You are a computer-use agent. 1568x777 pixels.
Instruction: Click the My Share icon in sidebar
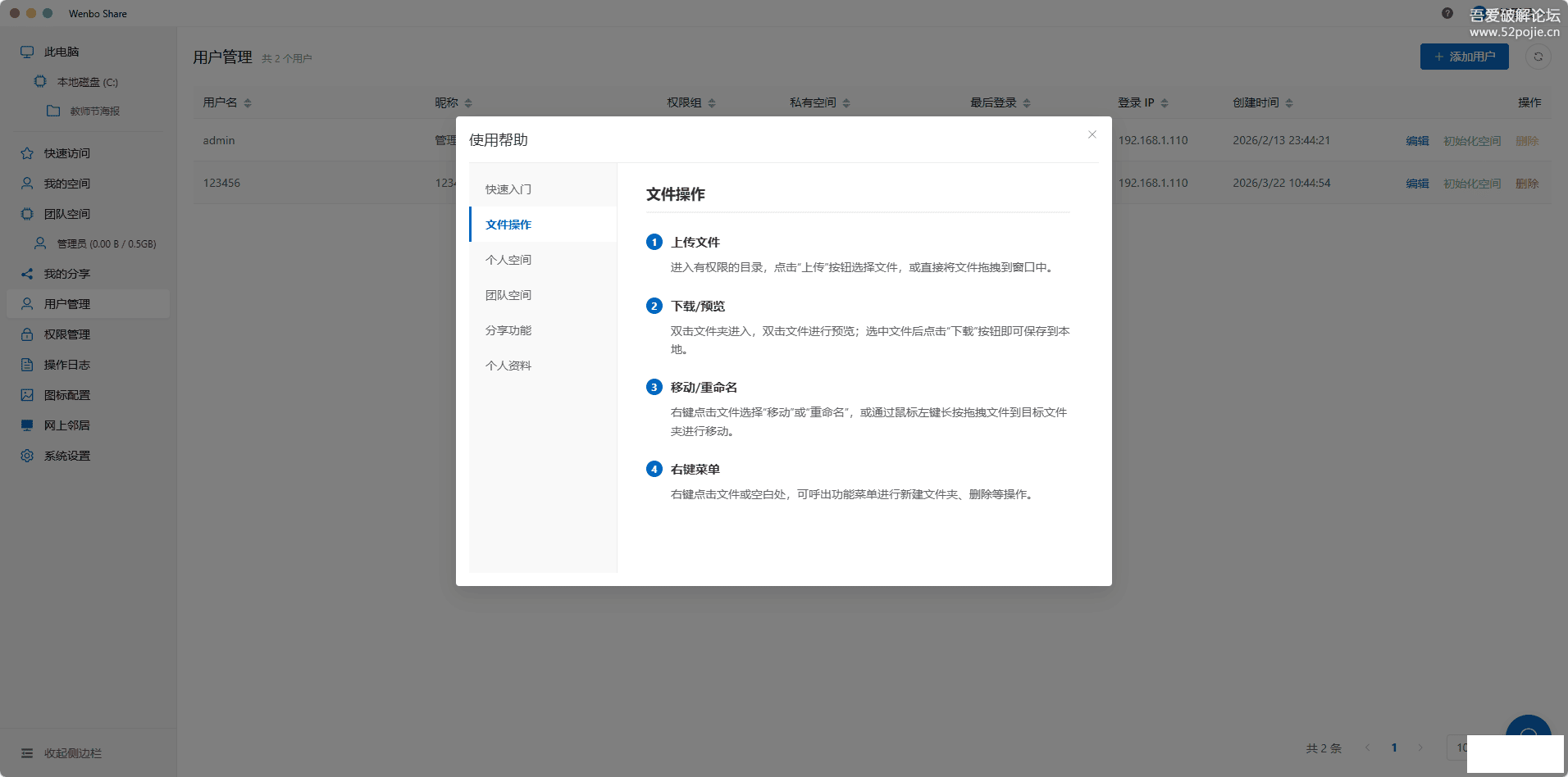click(27, 274)
